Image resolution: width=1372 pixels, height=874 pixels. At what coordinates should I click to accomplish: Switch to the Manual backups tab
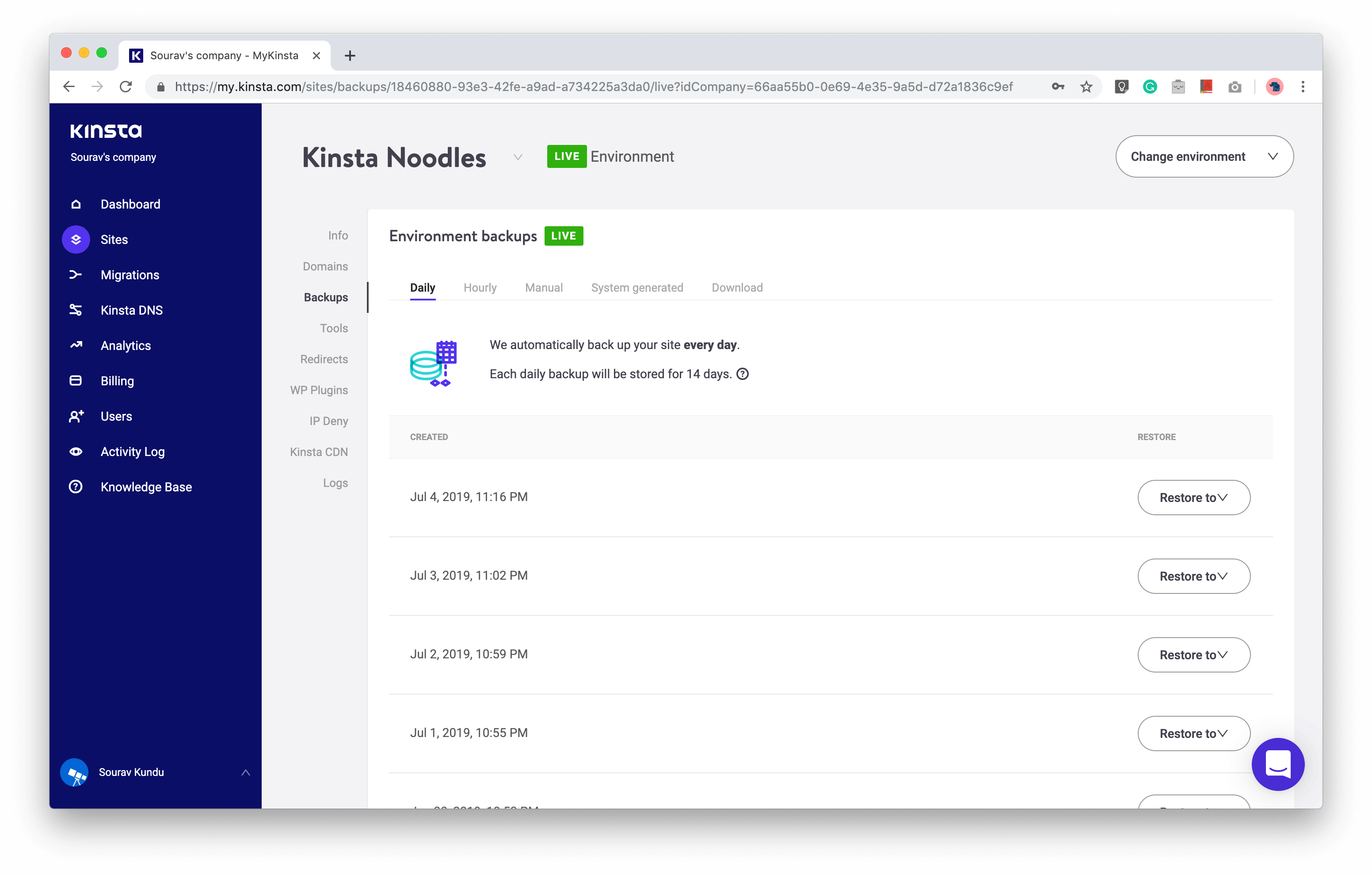click(544, 287)
